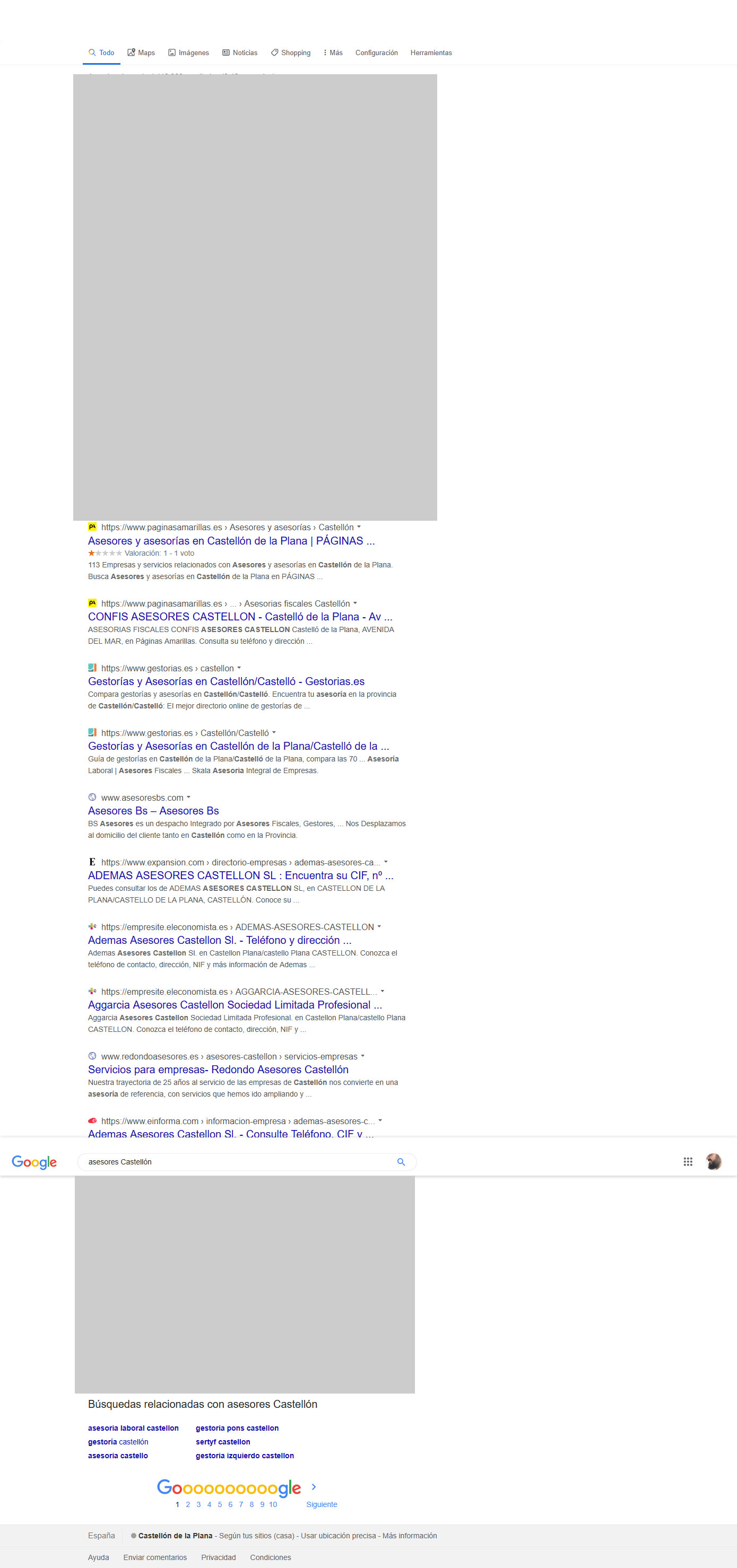Screen dimensions: 737x1568
Task: Click 'Usar ubicación precisa' link
Action: click(x=338, y=1536)
